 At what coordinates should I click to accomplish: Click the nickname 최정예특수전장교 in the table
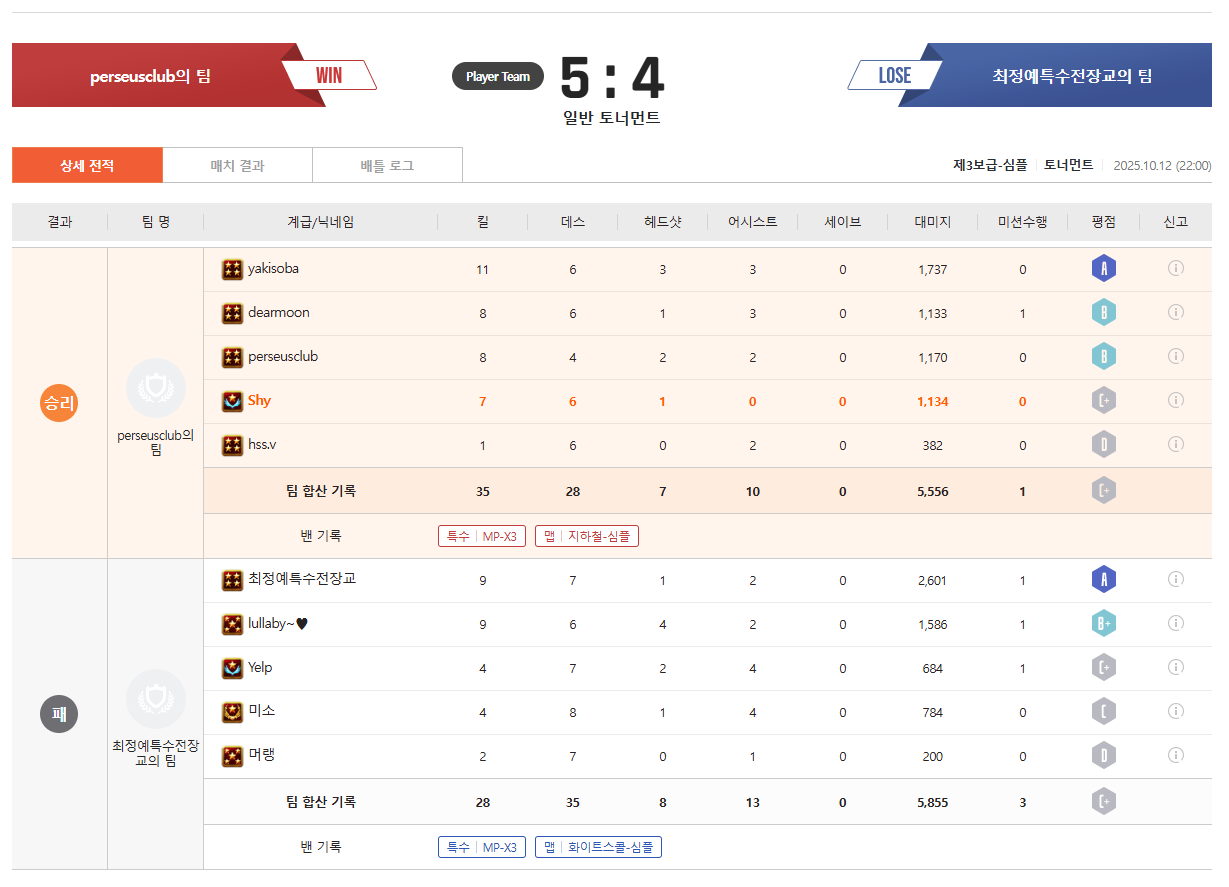click(x=302, y=579)
